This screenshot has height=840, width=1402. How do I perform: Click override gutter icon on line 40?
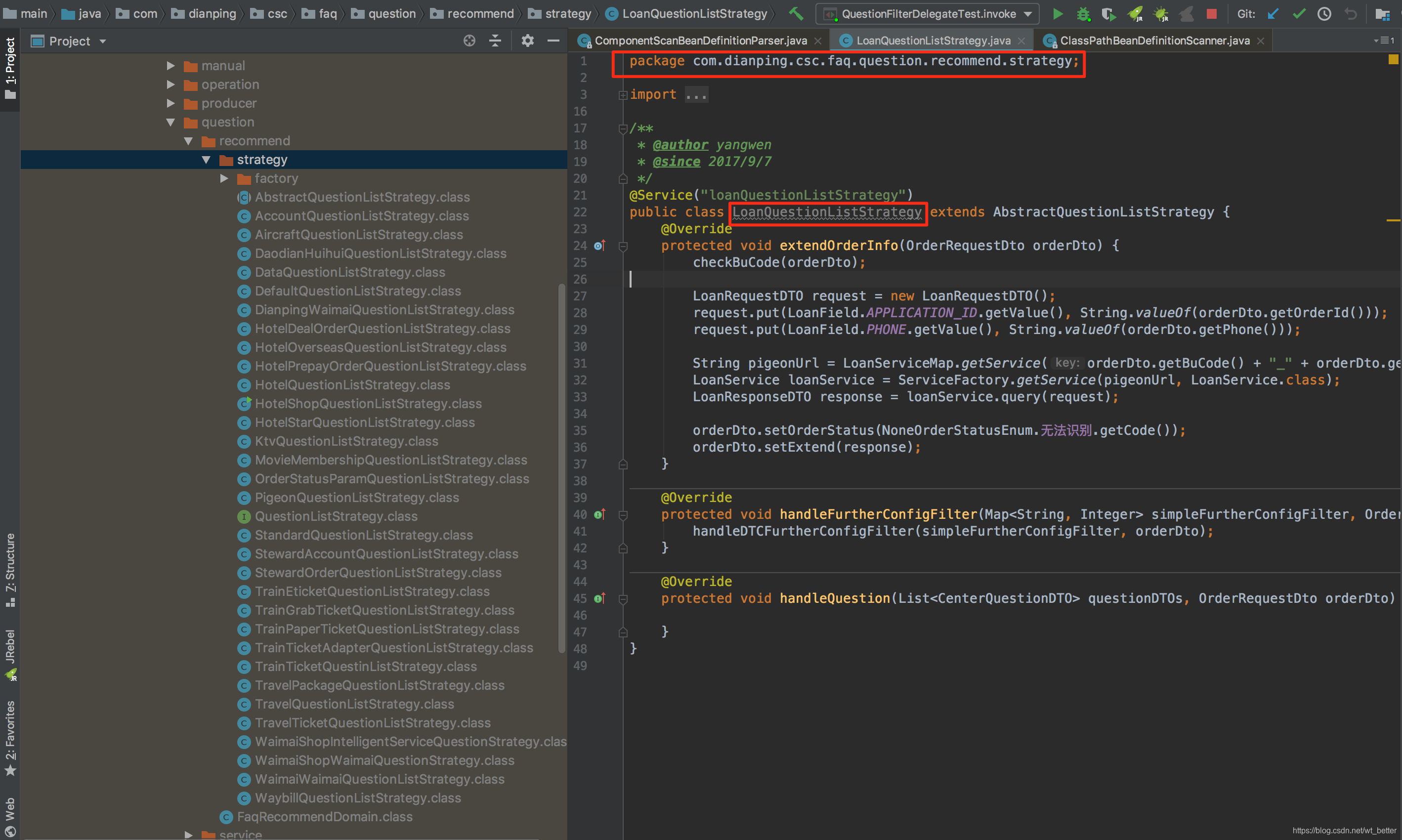(x=599, y=514)
